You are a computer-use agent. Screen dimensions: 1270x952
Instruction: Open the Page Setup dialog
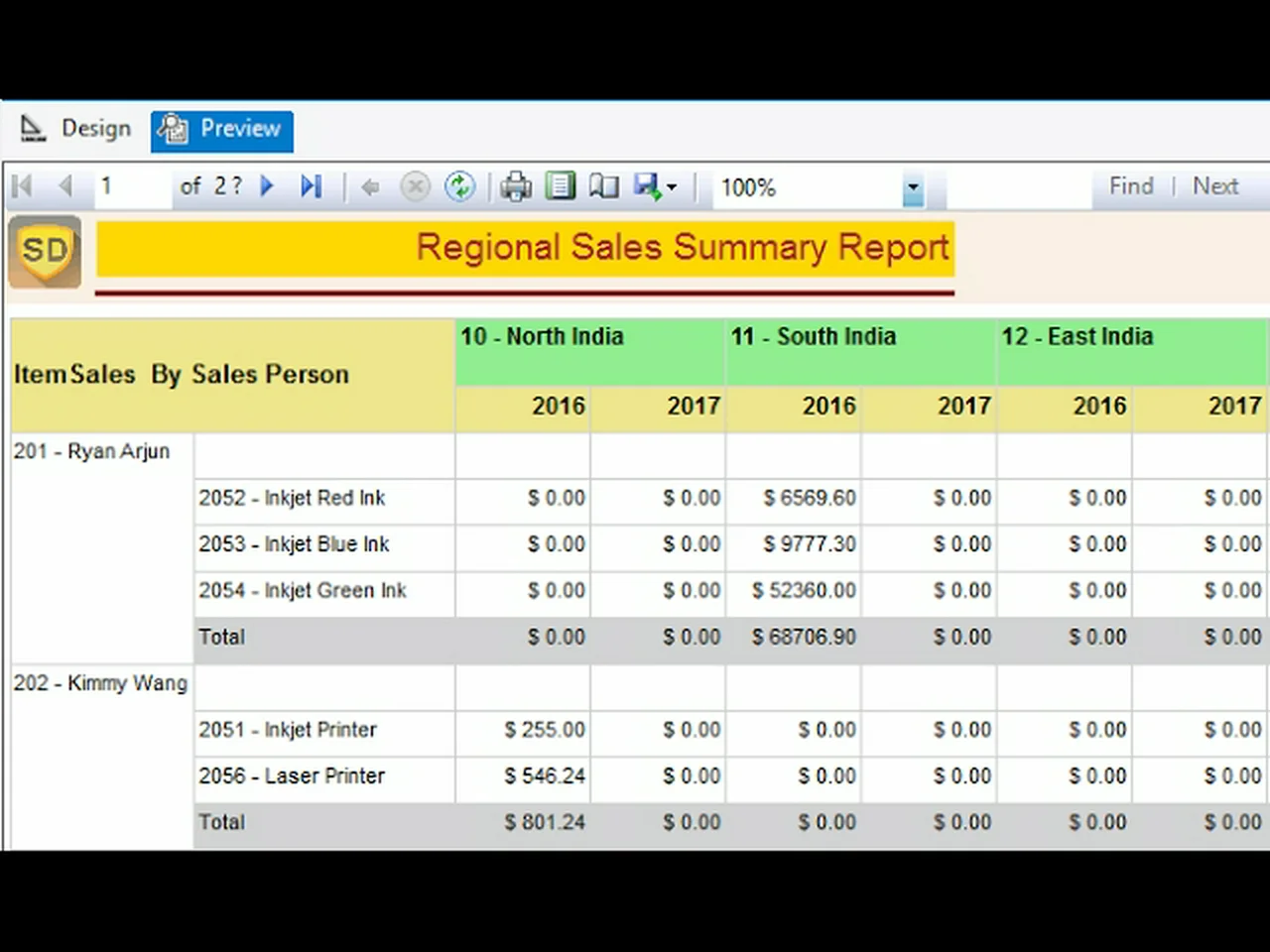pos(603,186)
